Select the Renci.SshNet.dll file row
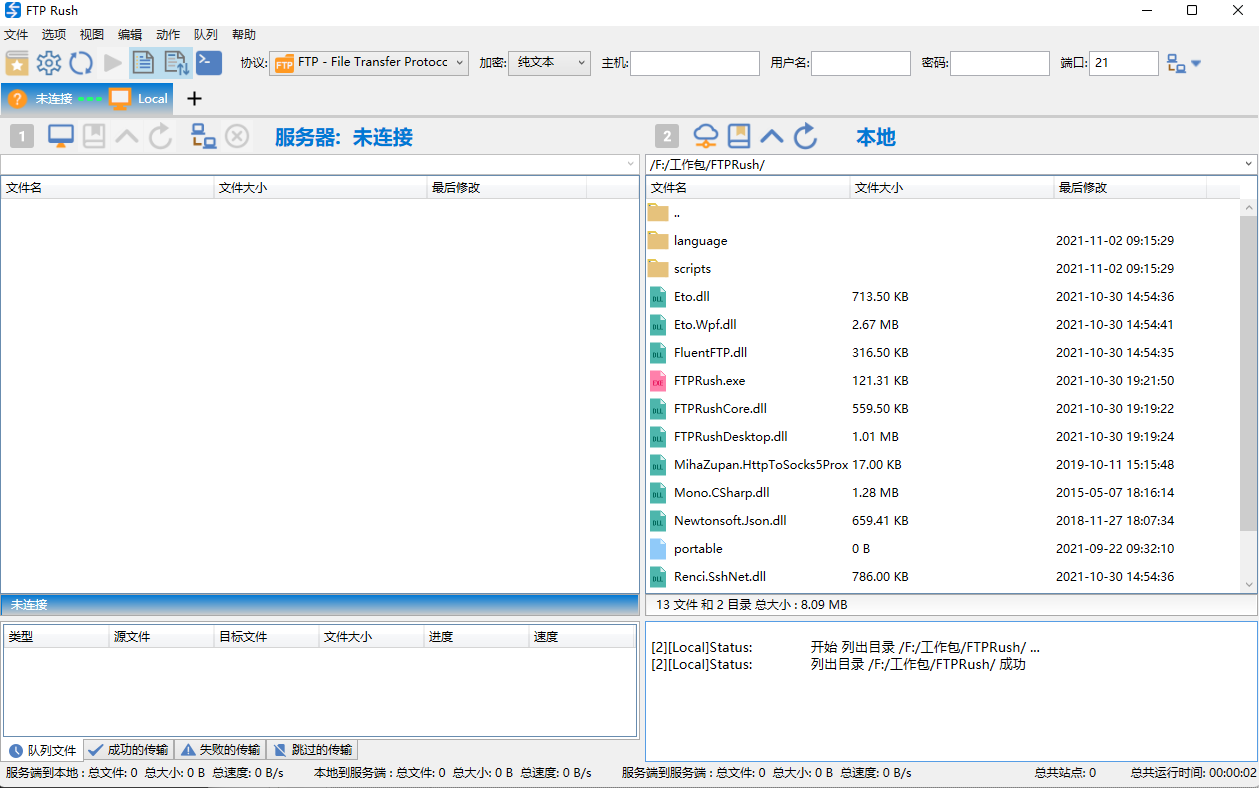The width and height of the screenshot is (1259, 788). 943,577
